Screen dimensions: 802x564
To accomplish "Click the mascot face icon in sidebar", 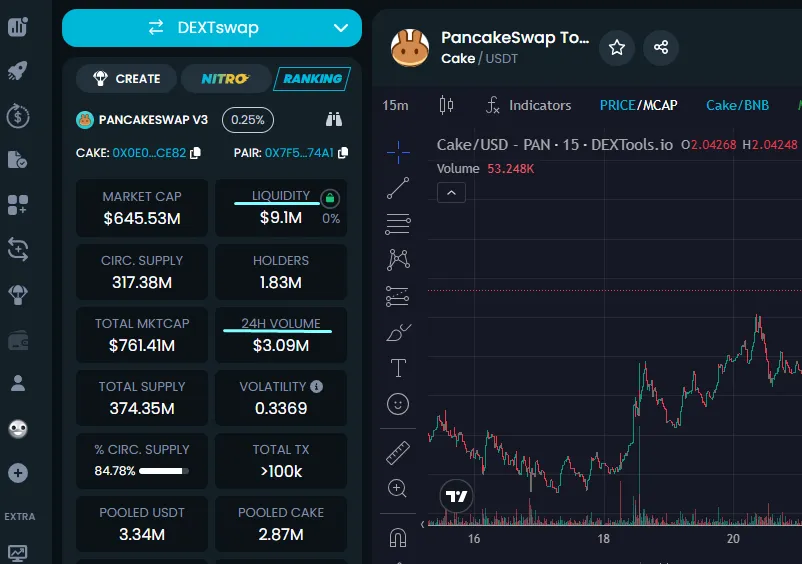I will click(18, 428).
